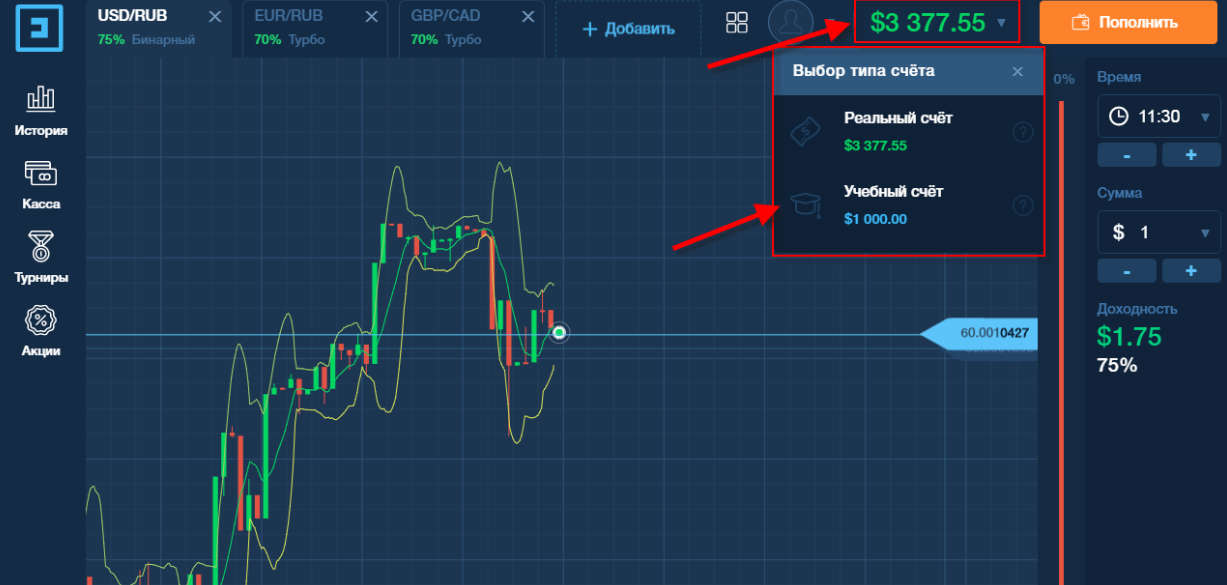This screenshot has height=585, width=1227.
Task: Switch to the USD/RUB tab
Action: pyautogui.click(x=146, y=27)
